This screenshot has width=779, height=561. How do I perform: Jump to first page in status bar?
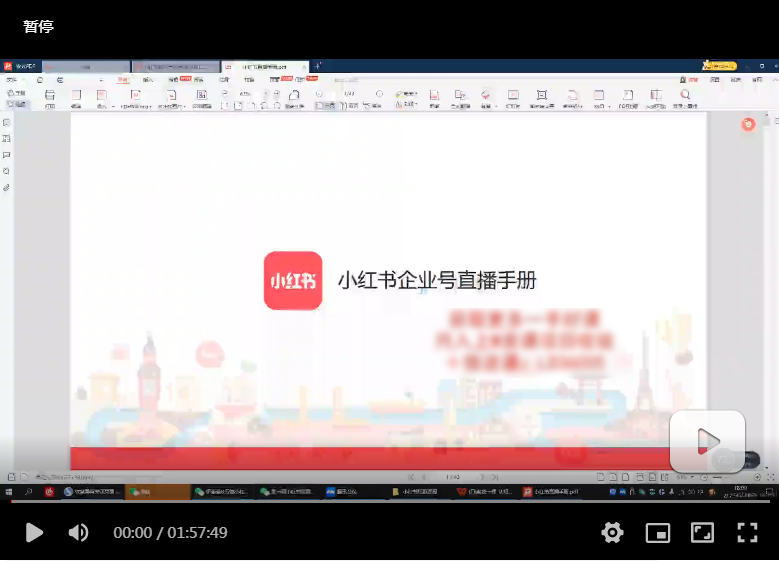[411, 477]
